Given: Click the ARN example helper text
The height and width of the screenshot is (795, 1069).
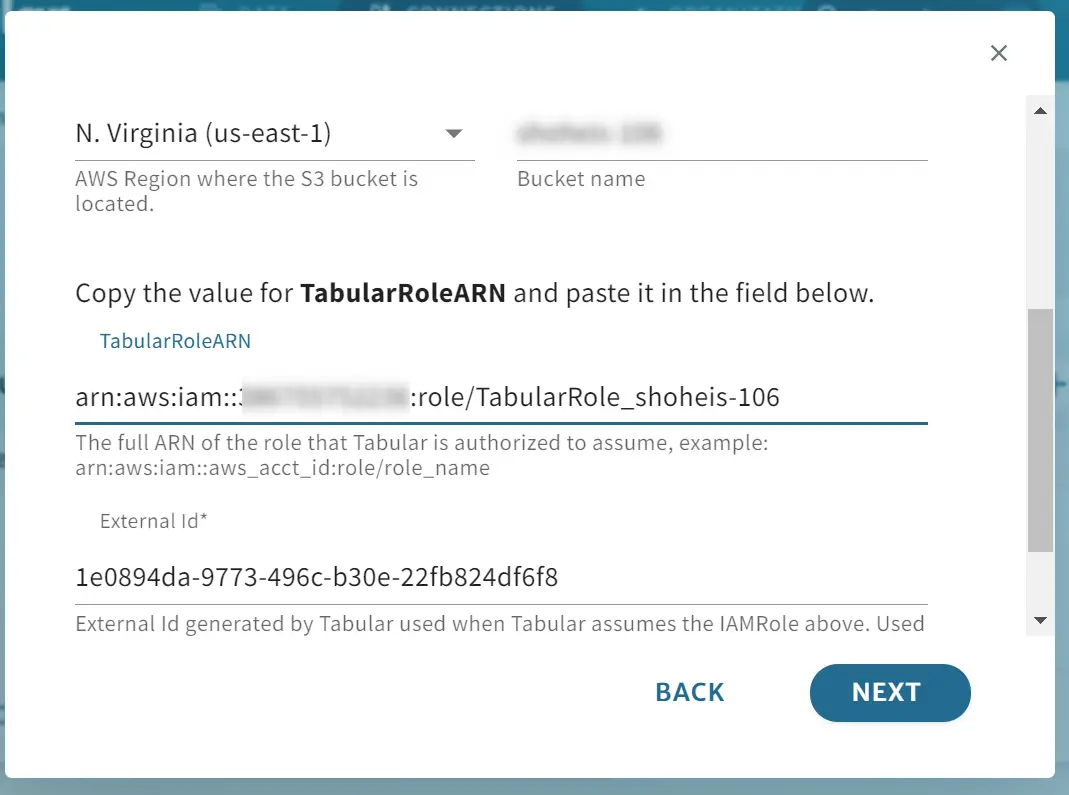Looking at the screenshot, I should (x=421, y=455).
